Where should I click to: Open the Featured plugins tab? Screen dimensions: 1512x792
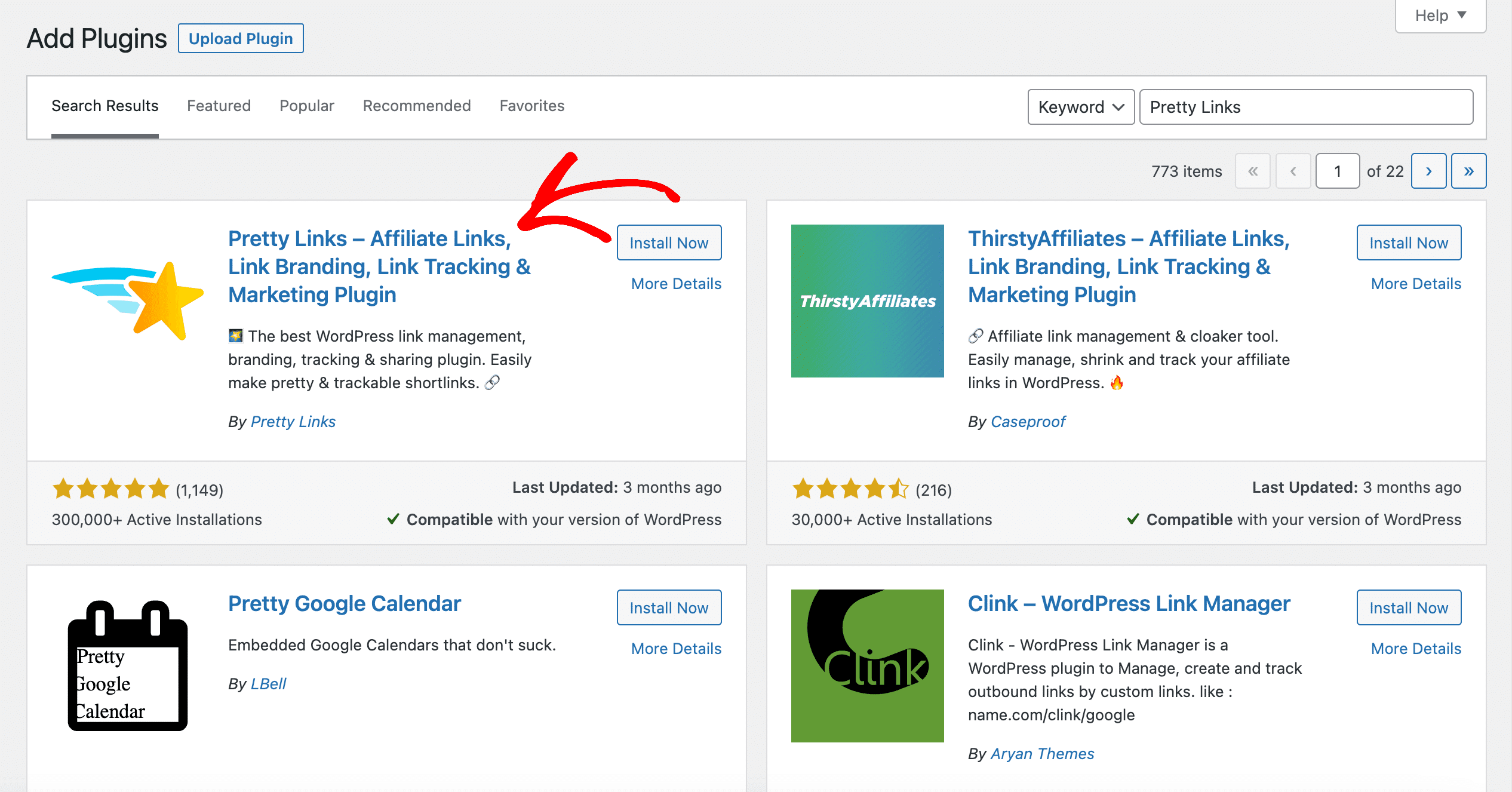pyautogui.click(x=219, y=106)
